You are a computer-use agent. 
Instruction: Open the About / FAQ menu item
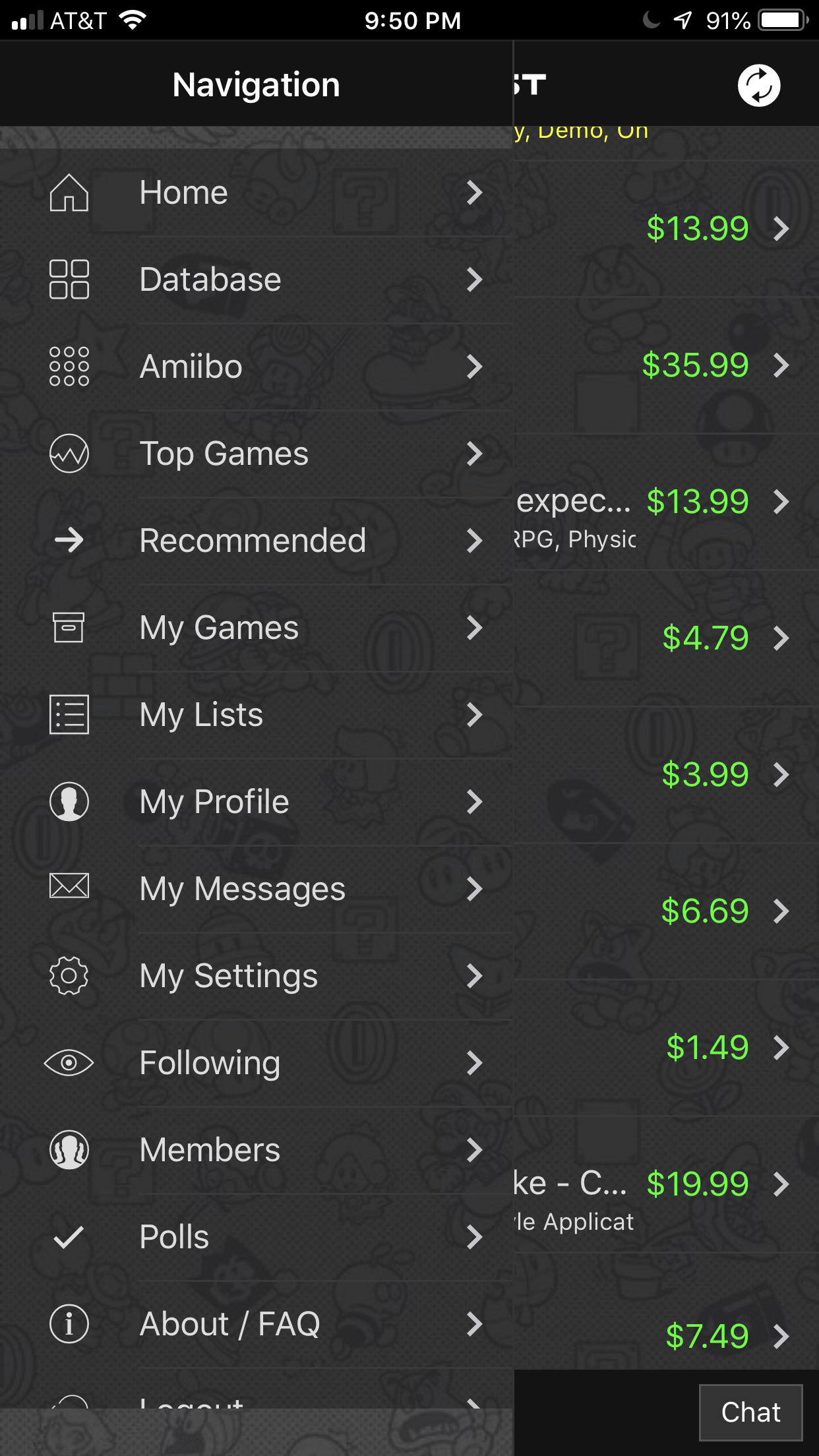(x=229, y=1324)
